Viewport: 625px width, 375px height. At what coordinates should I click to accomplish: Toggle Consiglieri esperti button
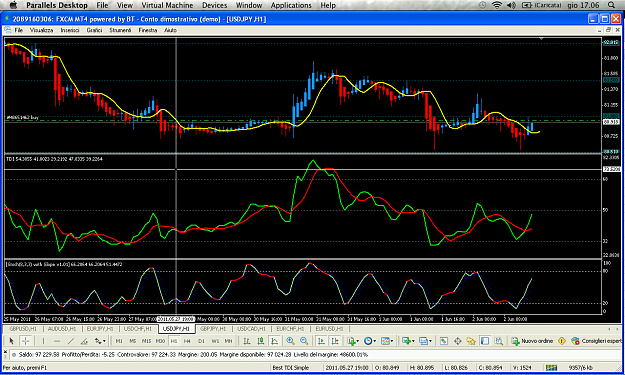(596, 341)
